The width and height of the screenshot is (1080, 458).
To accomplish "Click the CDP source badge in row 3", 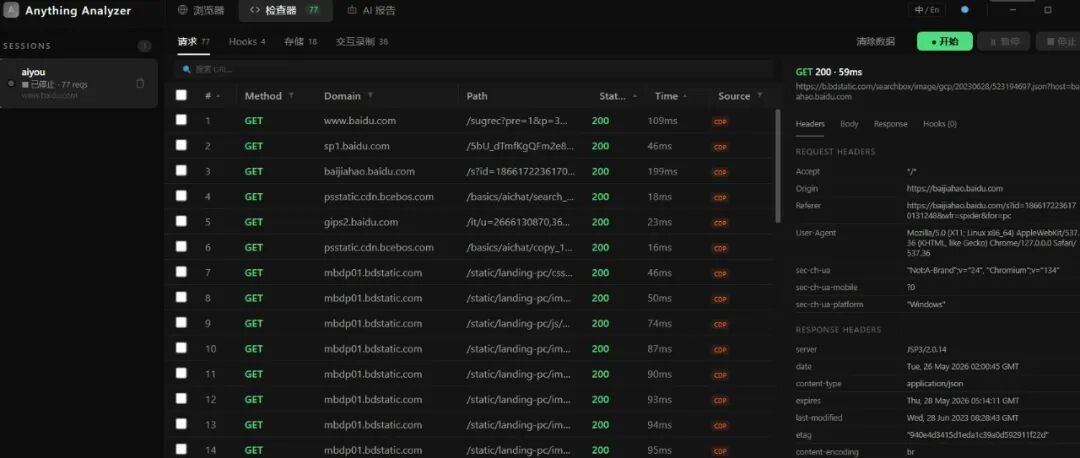I will (x=720, y=172).
